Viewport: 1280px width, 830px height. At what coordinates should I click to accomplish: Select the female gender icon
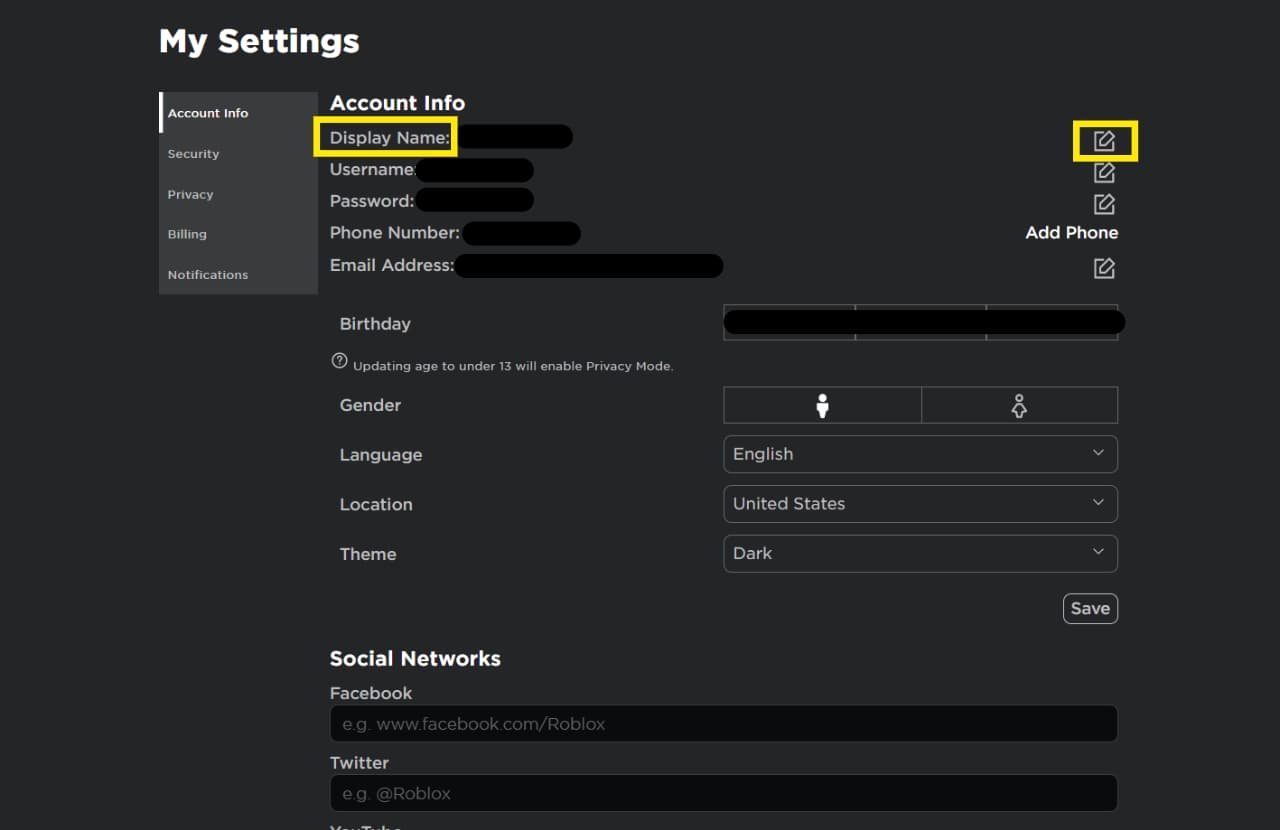pos(1019,405)
